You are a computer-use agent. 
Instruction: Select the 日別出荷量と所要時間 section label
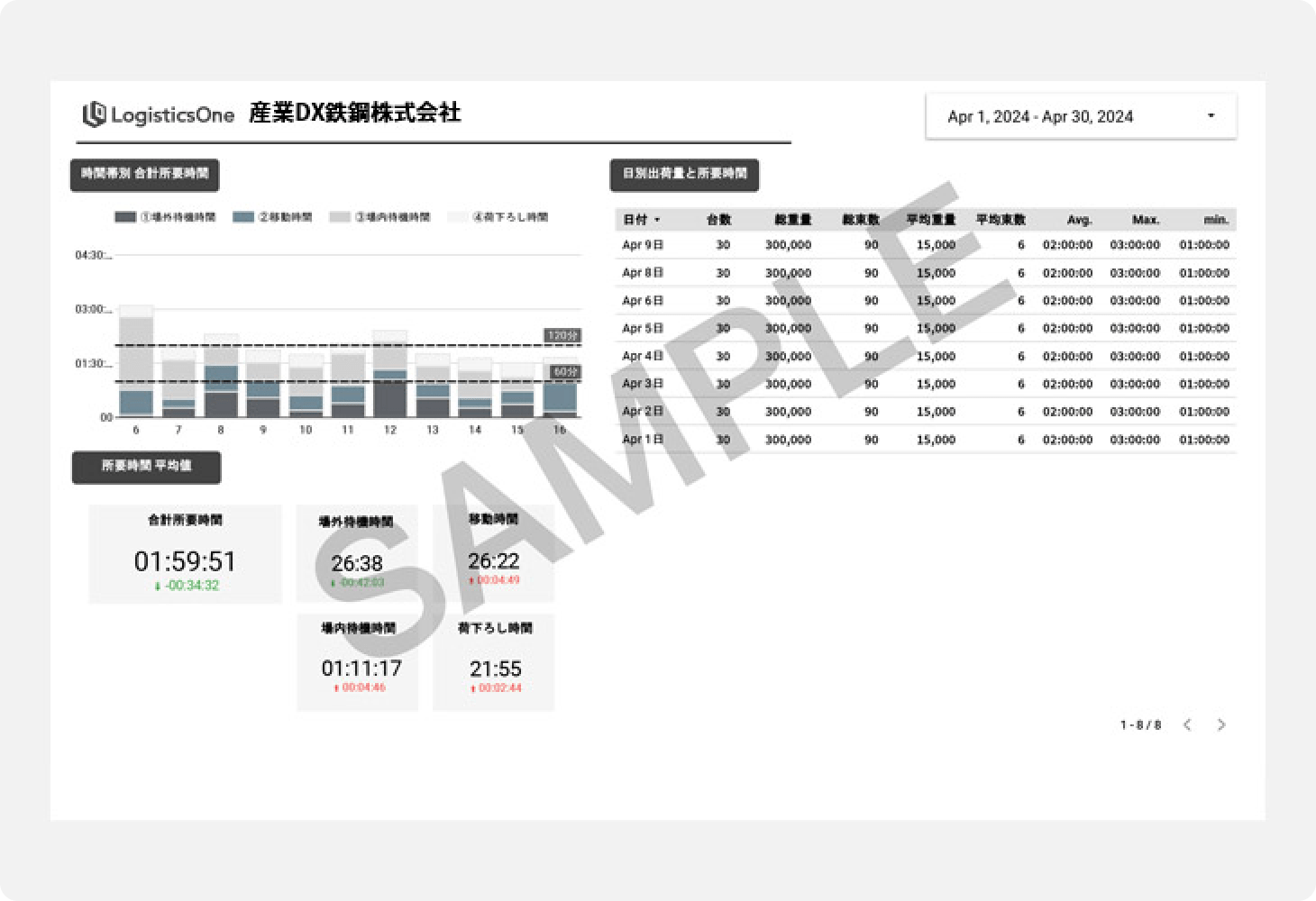(x=684, y=175)
